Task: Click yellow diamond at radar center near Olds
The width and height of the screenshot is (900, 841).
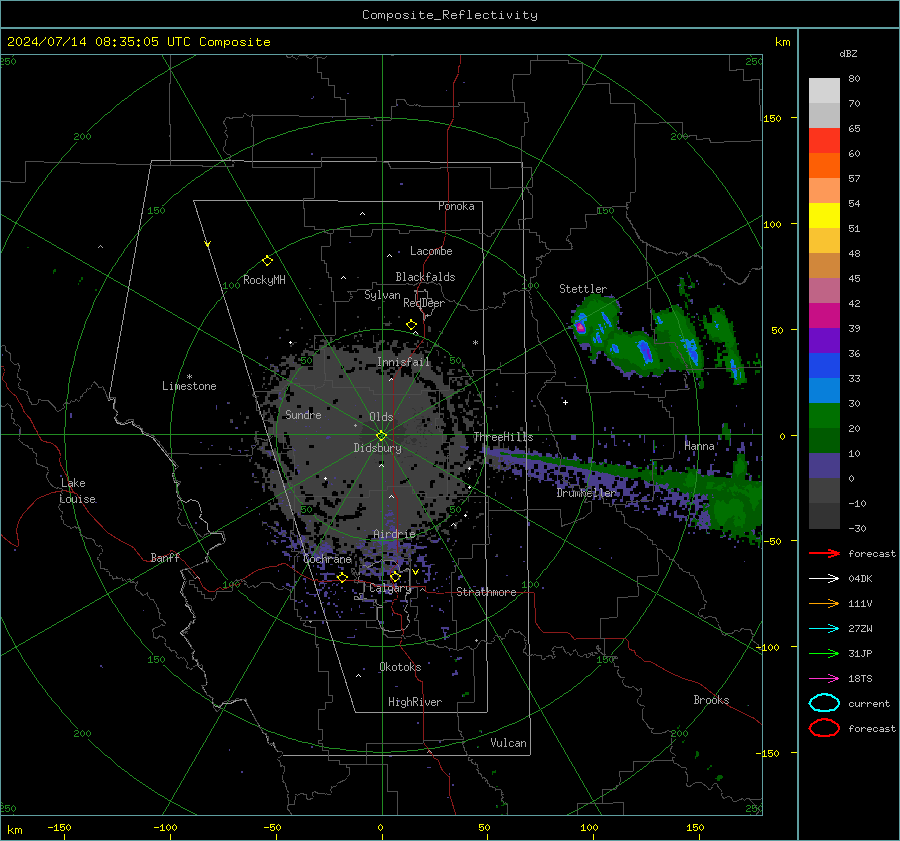Action: (381, 435)
